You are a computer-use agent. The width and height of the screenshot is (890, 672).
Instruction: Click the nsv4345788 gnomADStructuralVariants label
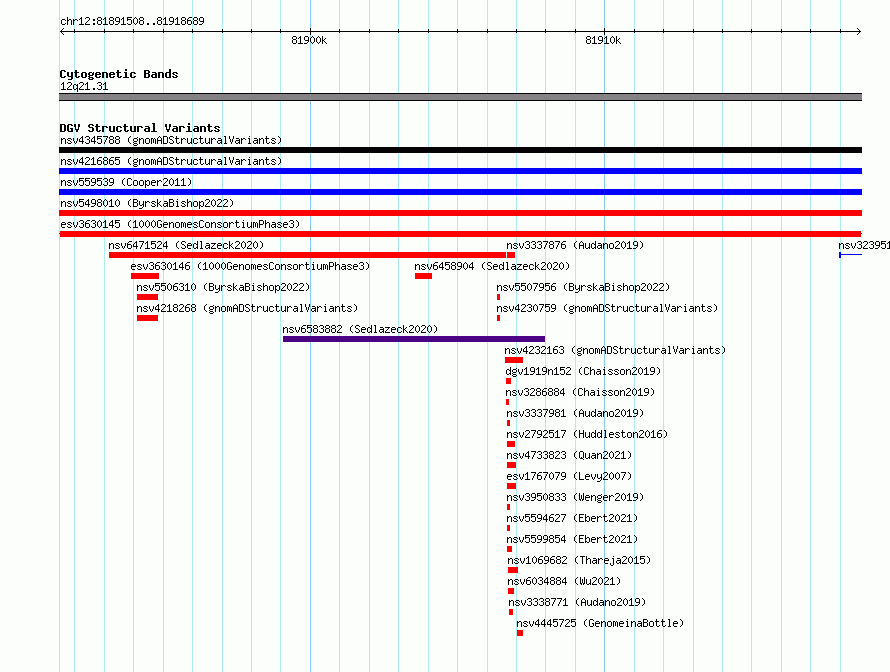(x=171, y=140)
